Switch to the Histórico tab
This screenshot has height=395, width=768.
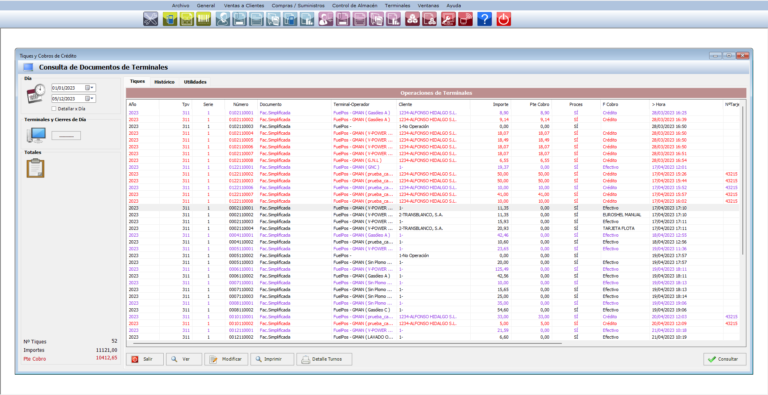pos(164,82)
